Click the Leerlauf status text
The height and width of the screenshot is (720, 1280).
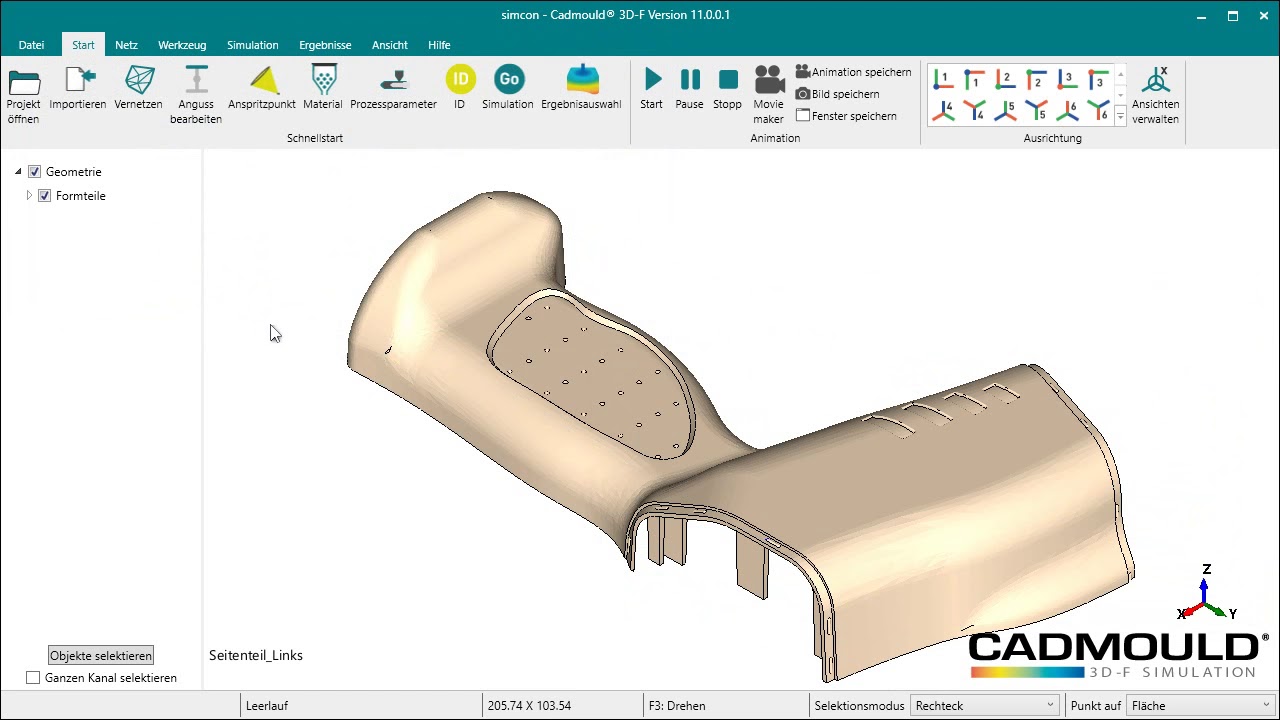tap(267, 705)
